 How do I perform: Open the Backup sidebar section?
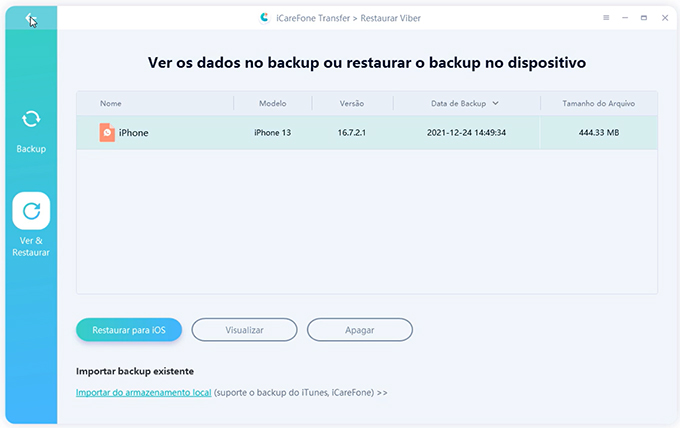tap(31, 131)
